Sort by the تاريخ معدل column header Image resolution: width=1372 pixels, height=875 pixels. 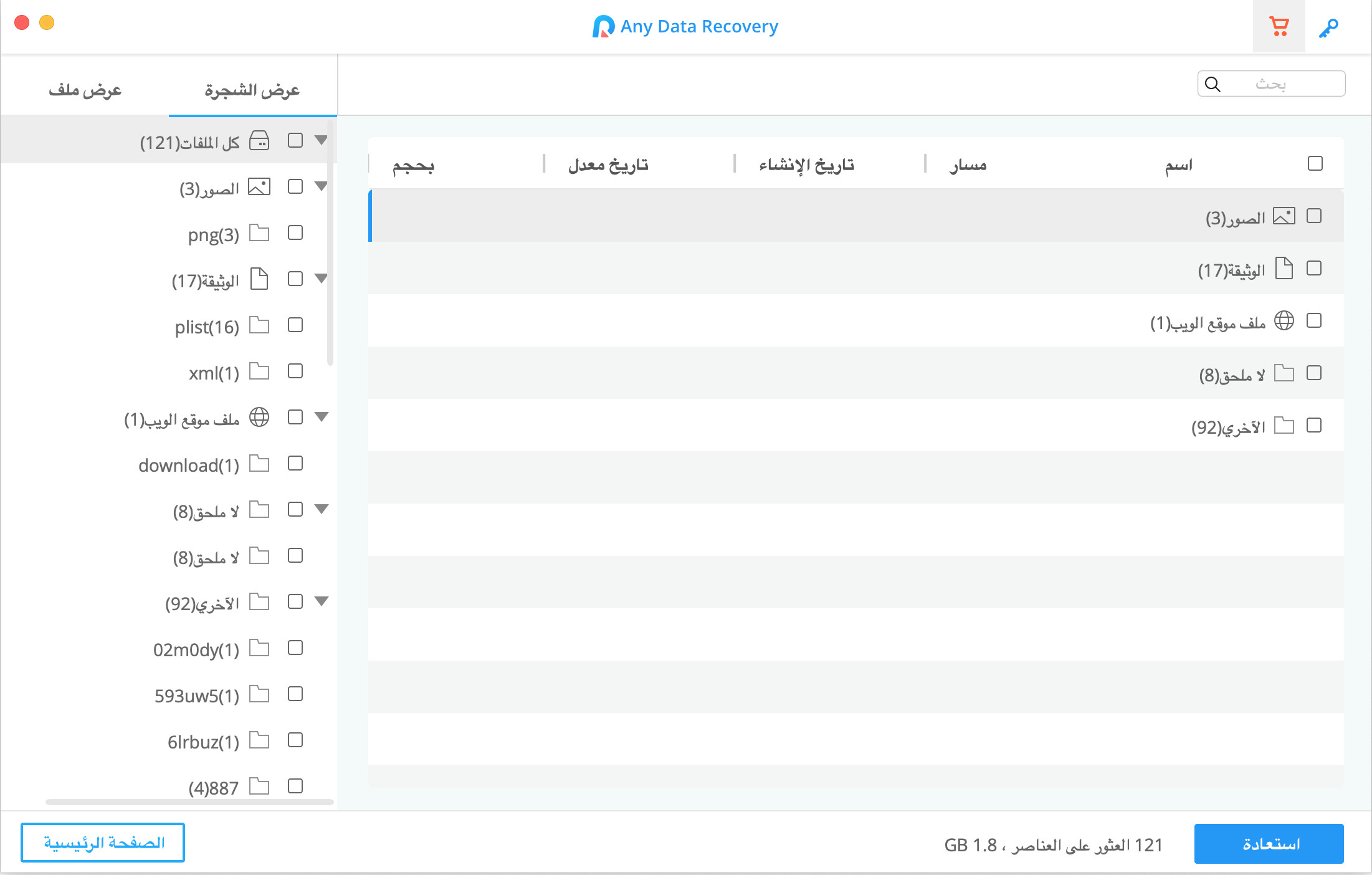(x=608, y=165)
